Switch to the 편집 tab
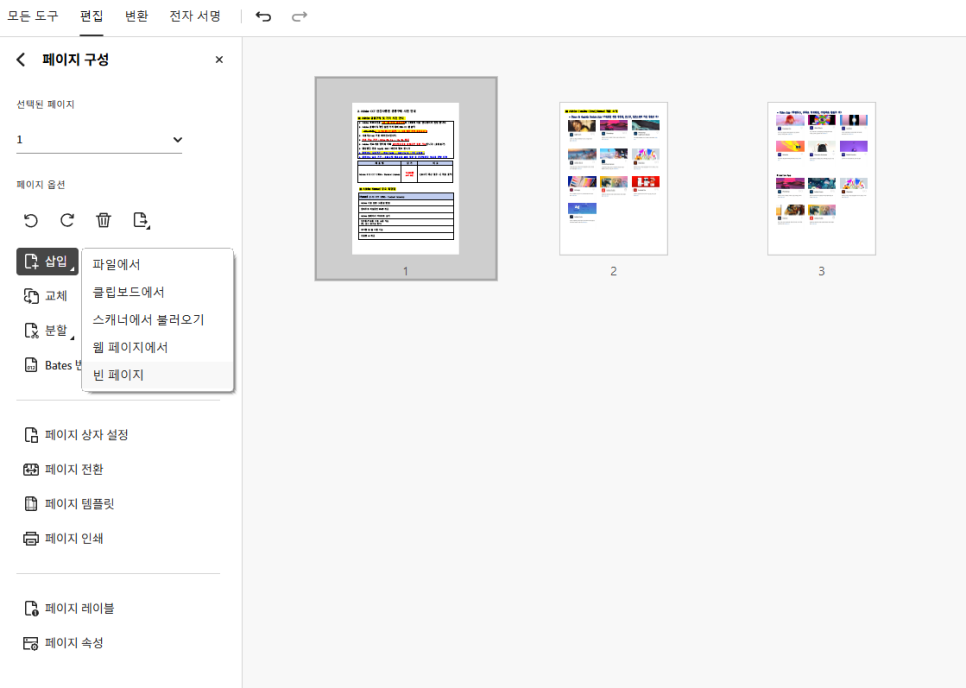 click(x=92, y=16)
